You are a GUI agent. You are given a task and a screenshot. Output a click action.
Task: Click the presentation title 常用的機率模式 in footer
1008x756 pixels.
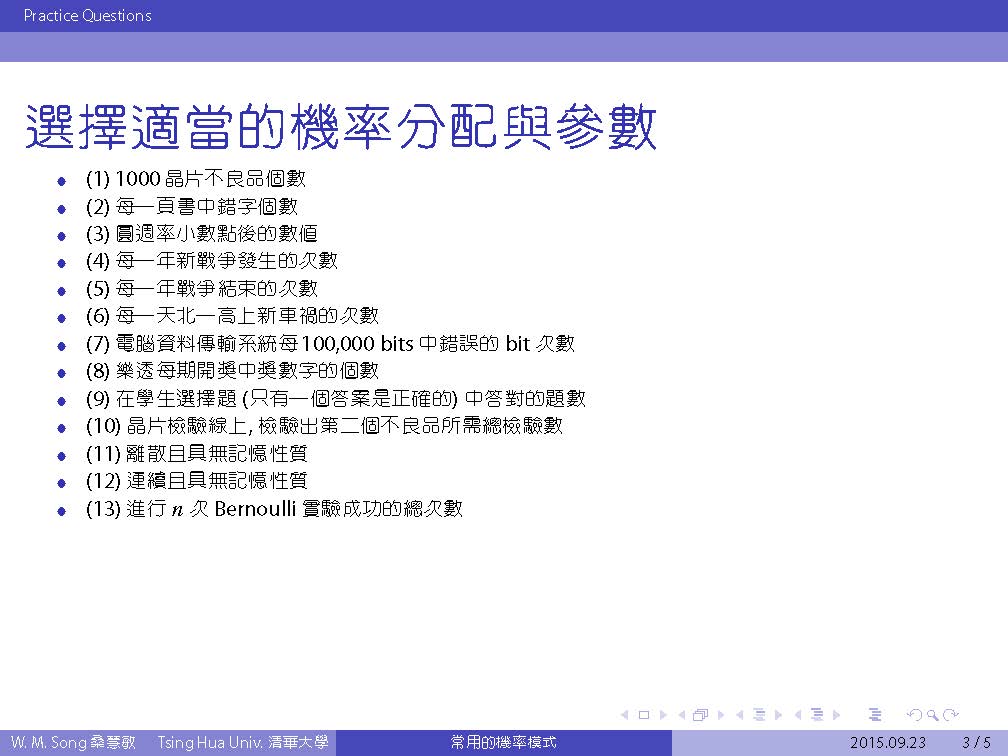click(503, 743)
